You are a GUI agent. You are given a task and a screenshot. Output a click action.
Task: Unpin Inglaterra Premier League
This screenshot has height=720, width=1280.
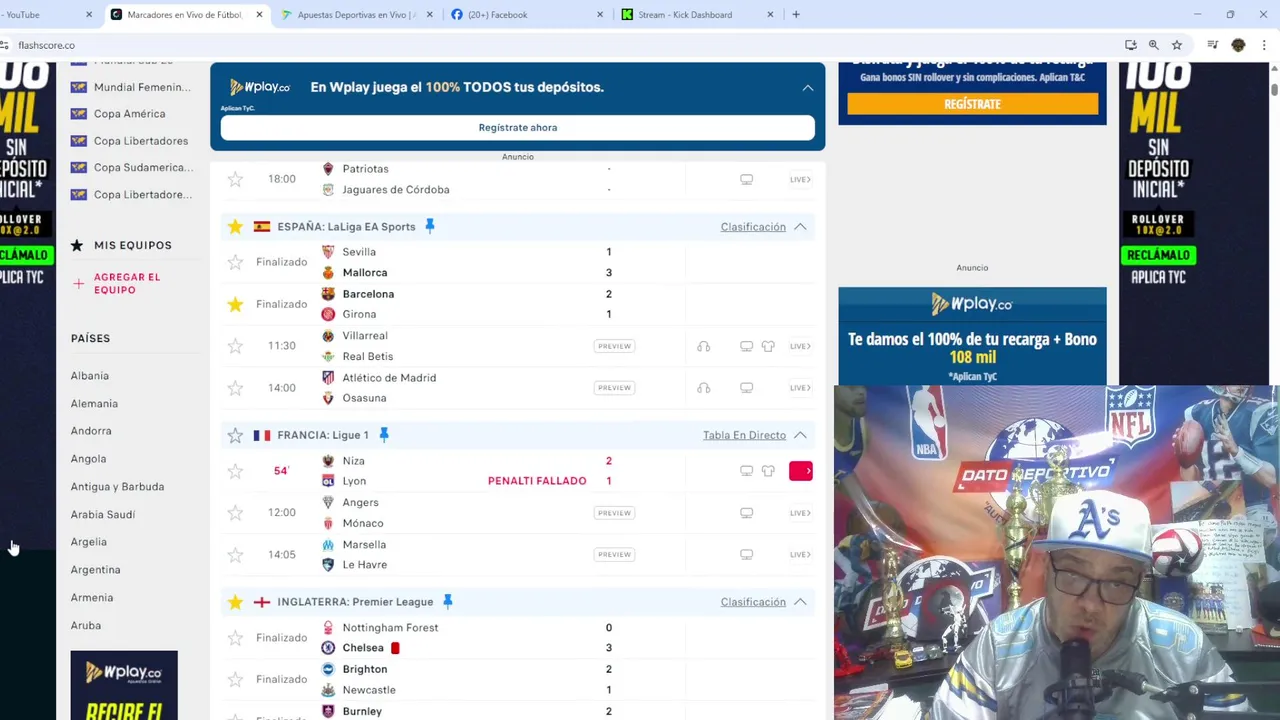point(448,601)
